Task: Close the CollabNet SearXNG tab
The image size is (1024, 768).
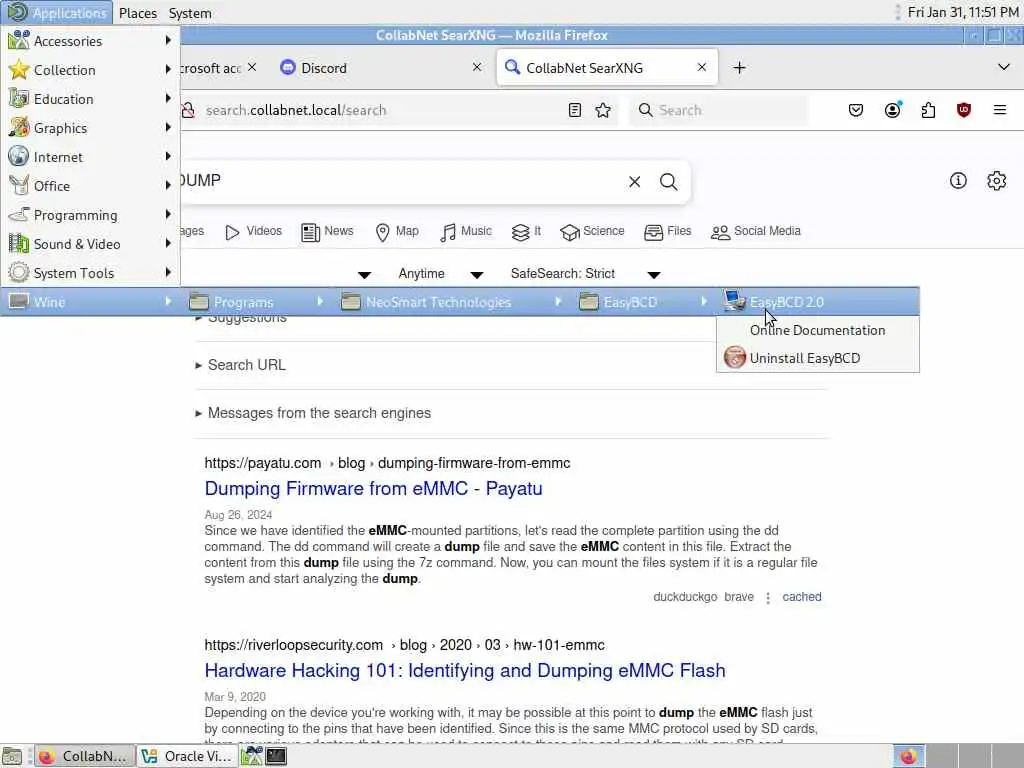Action: pyautogui.click(x=701, y=67)
